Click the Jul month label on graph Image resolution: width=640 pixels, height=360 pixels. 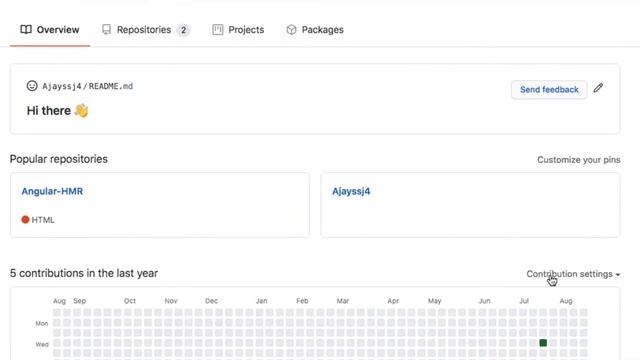(524, 301)
